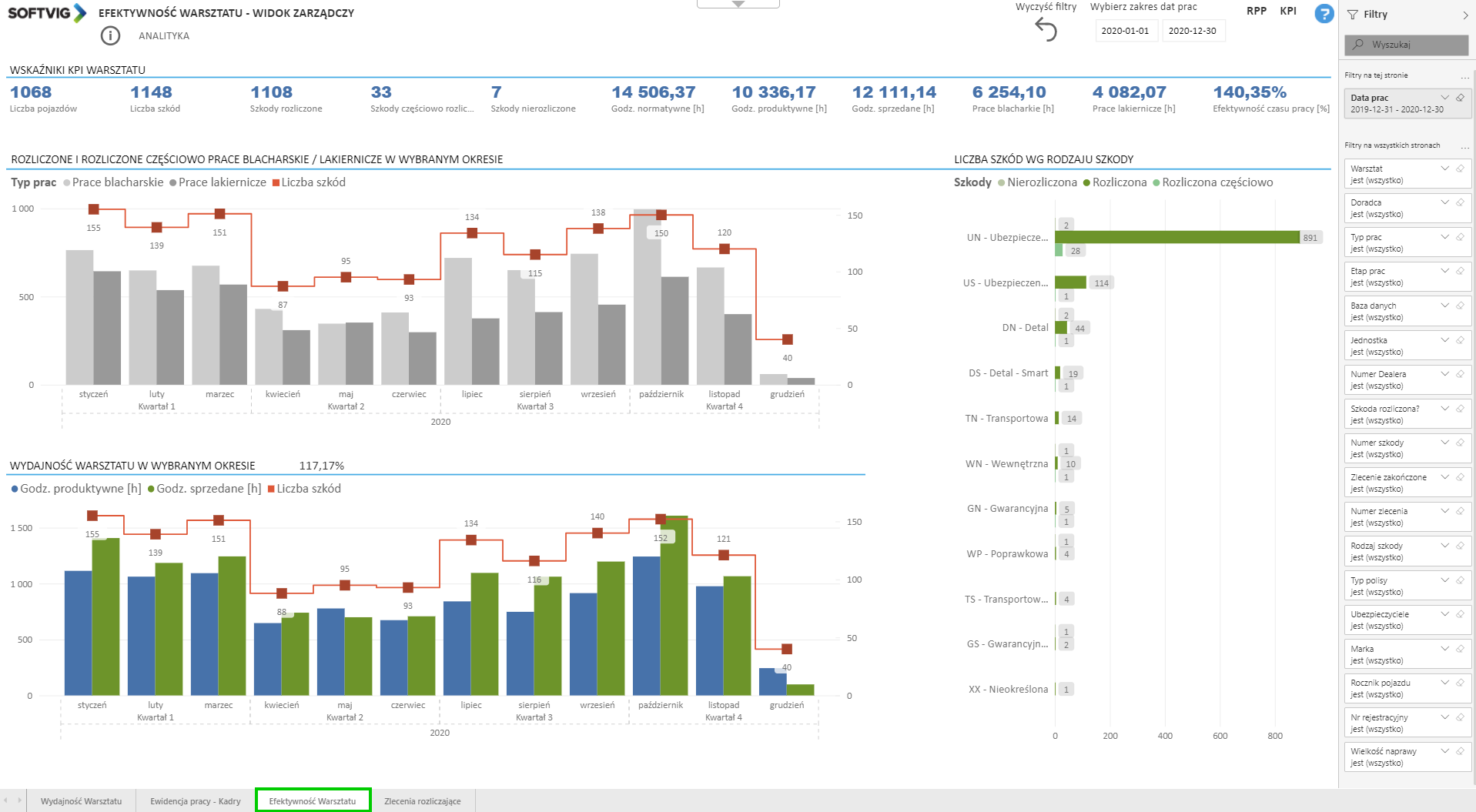Clear the Data prac filter with eraser

pyautogui.click(x=1460, y=98)
